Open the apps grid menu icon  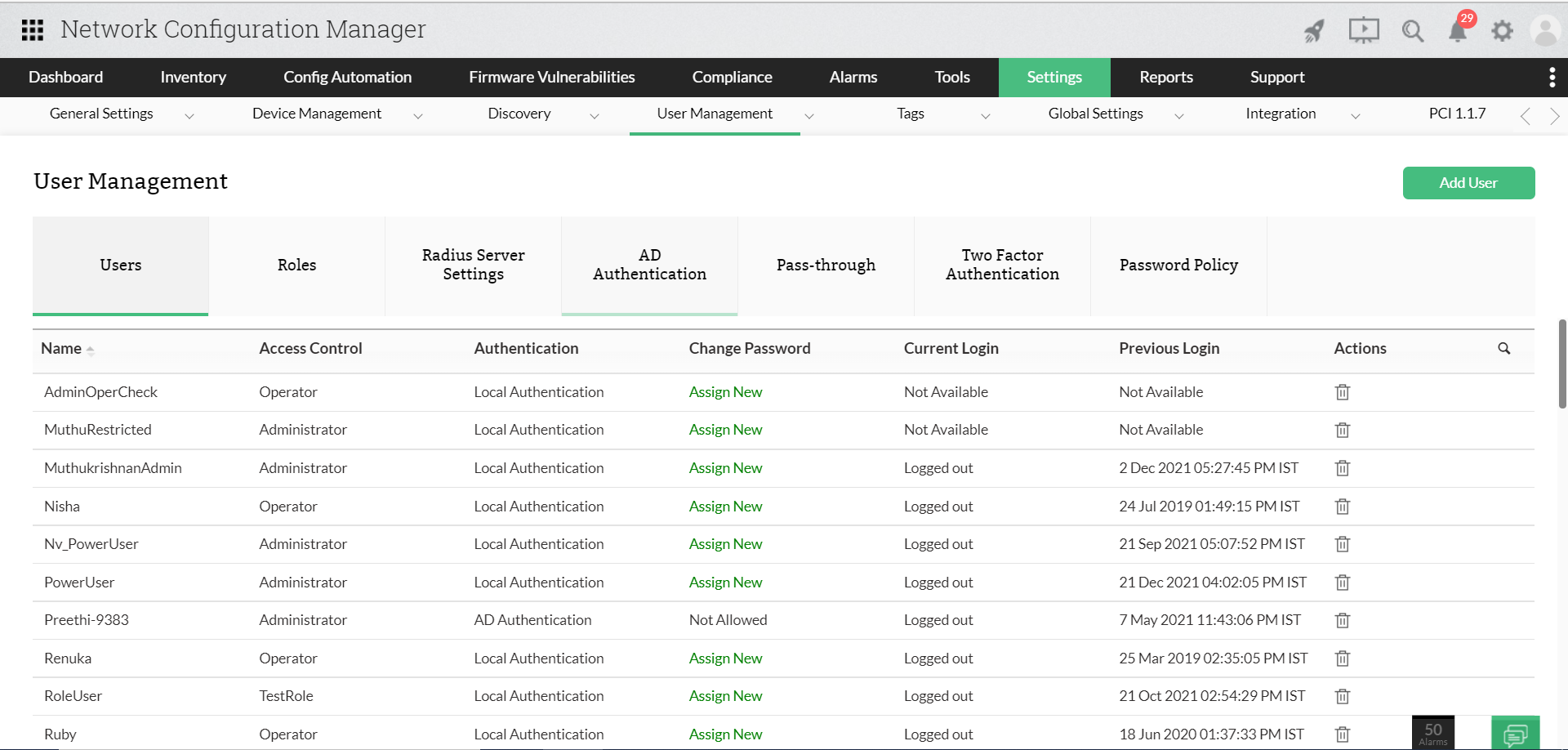tap(33, 30)
